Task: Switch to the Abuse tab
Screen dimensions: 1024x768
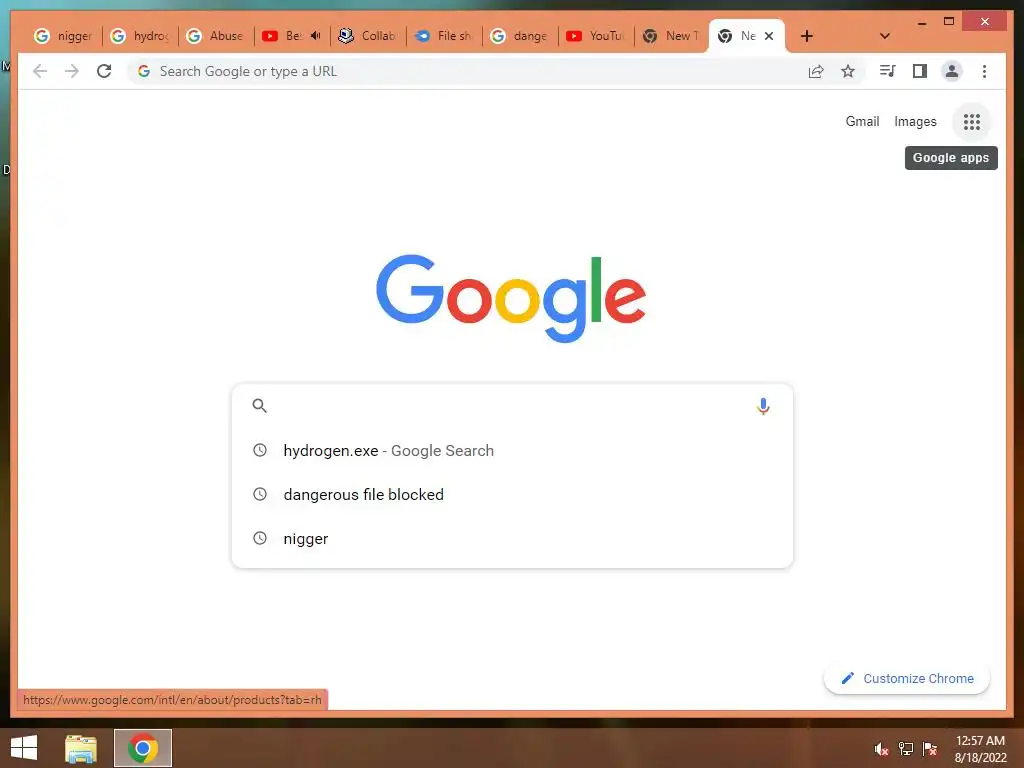Action: point(216,36)
